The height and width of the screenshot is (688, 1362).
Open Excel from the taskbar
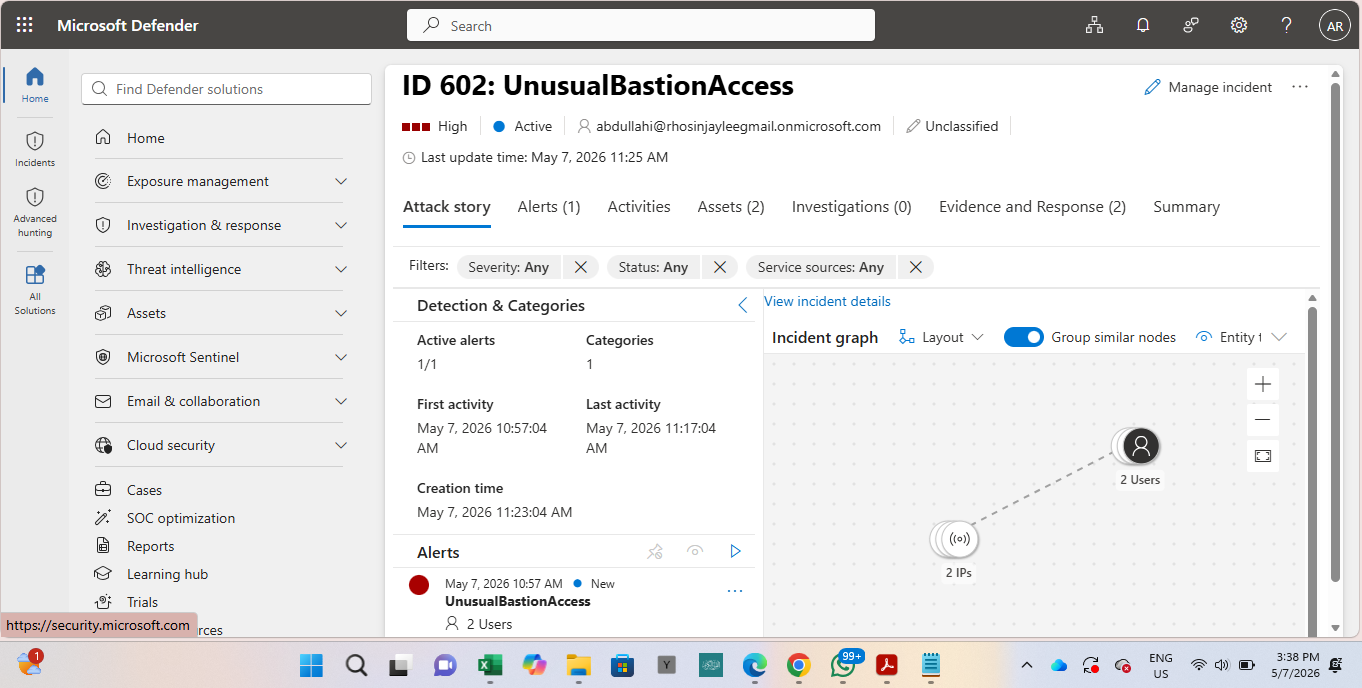[x=489, y=665]
